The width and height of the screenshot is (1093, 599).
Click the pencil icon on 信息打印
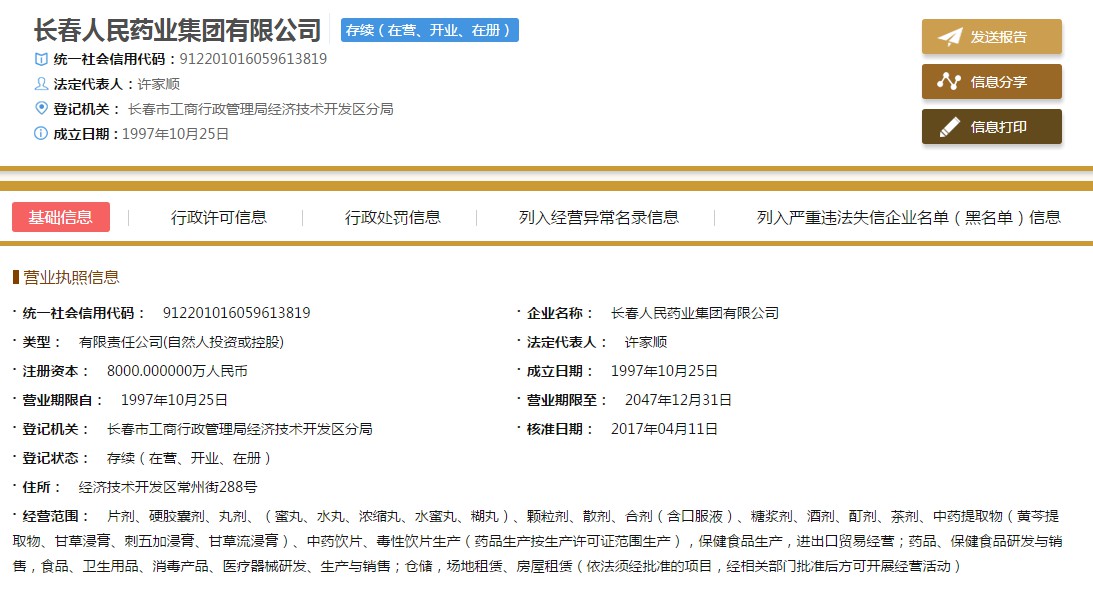click(949, 127)
